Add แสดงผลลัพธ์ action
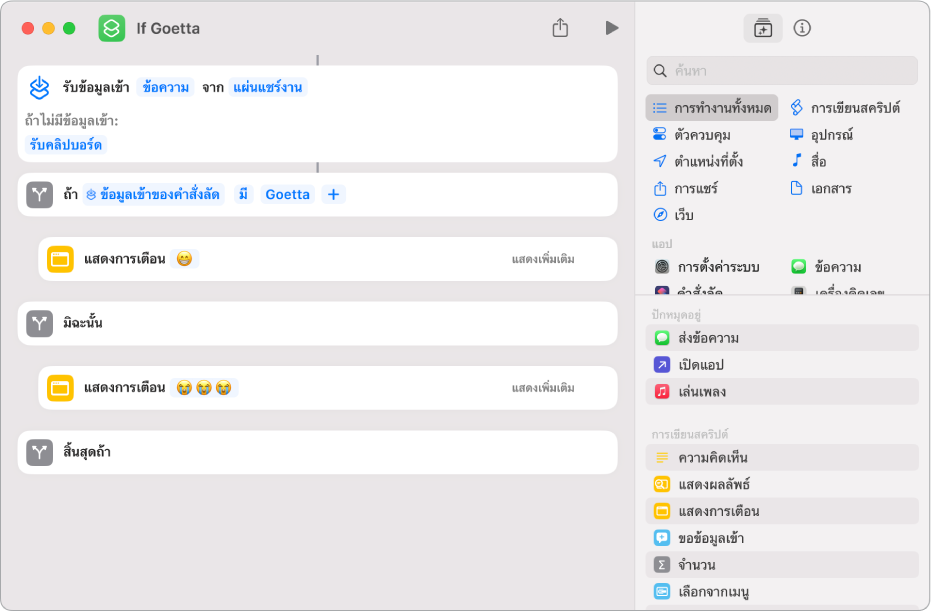 click(x=782, y=484)
